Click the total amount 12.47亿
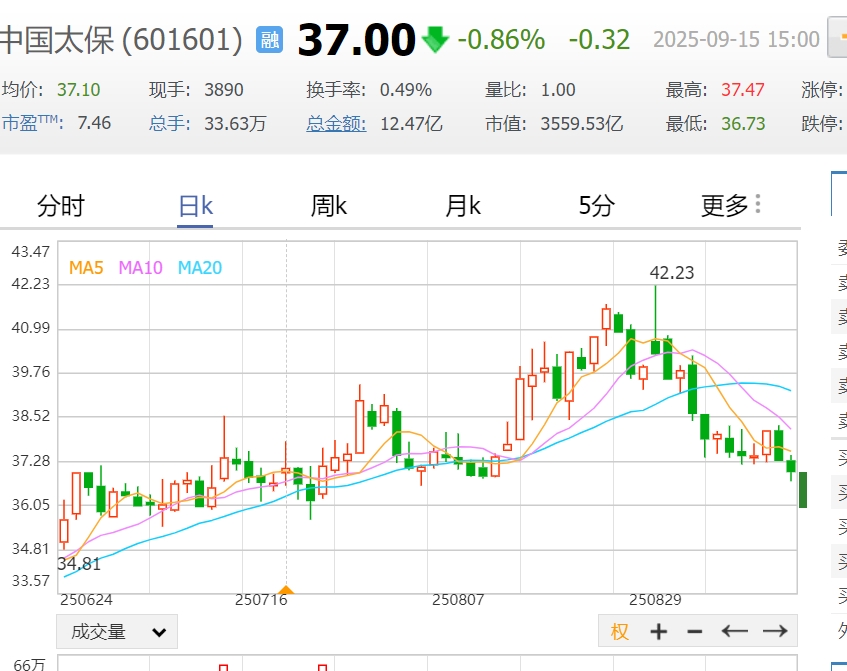Screen dimensions: 847x671 [x=412, y=124]
